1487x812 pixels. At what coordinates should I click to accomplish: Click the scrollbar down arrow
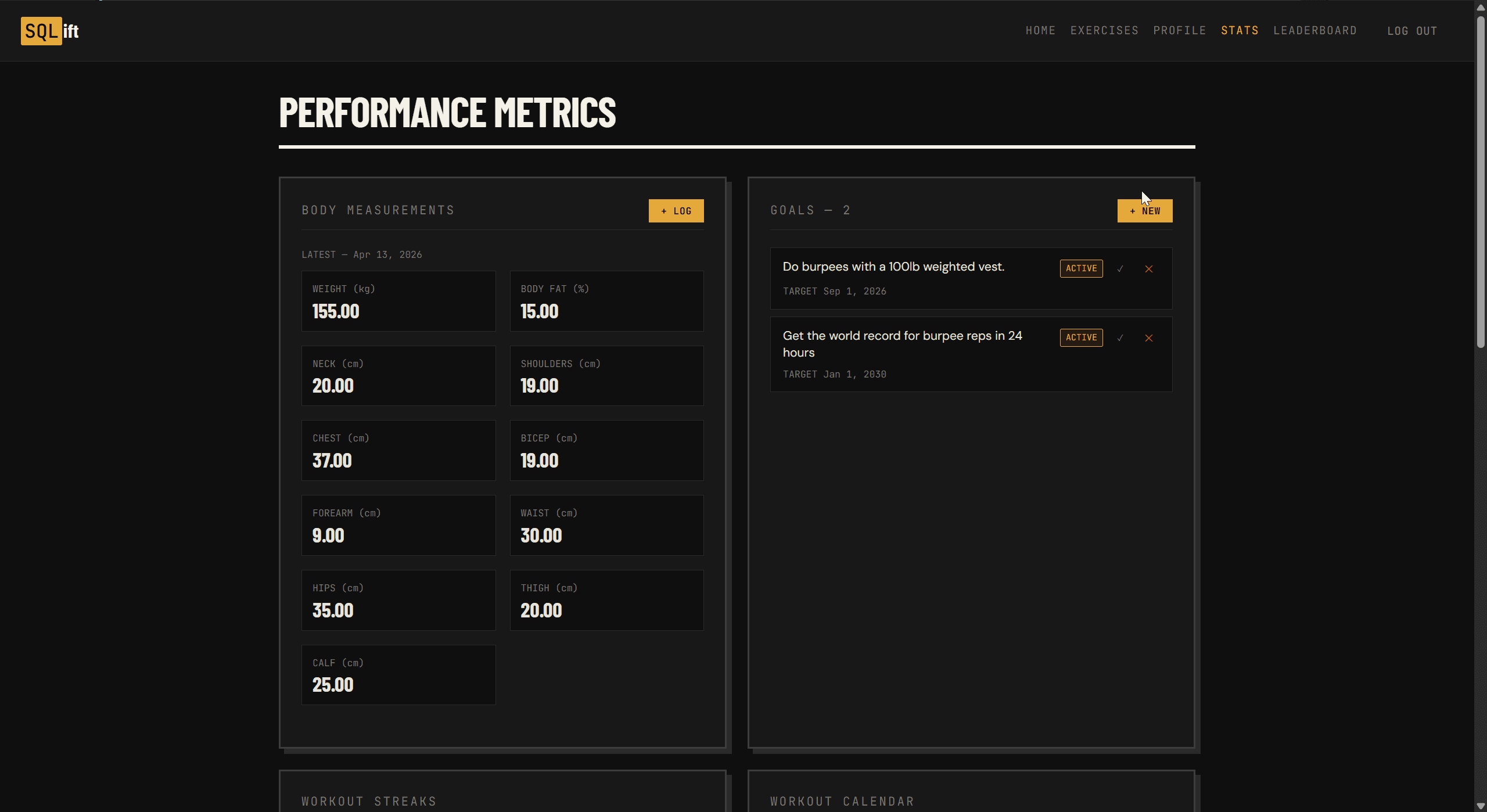point(1481,806)
